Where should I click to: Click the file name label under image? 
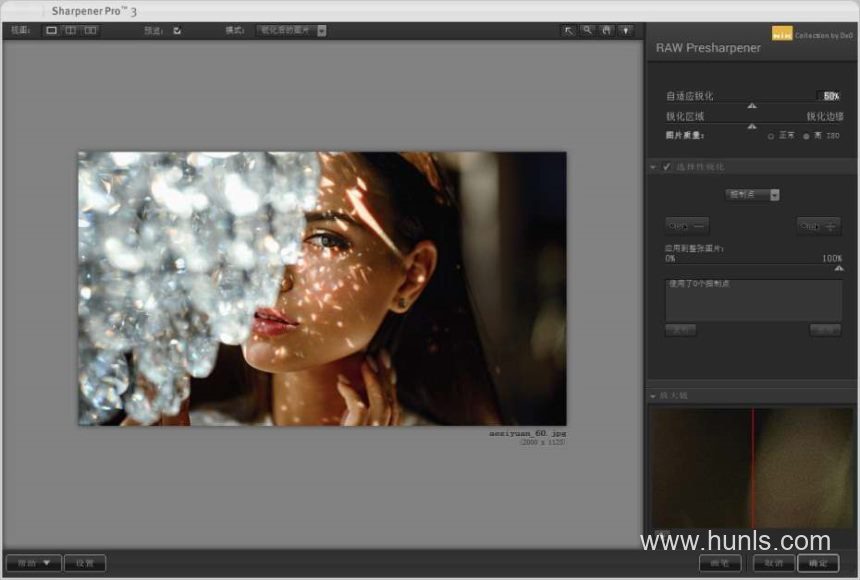pyautogui.click(x=528, y=433)
